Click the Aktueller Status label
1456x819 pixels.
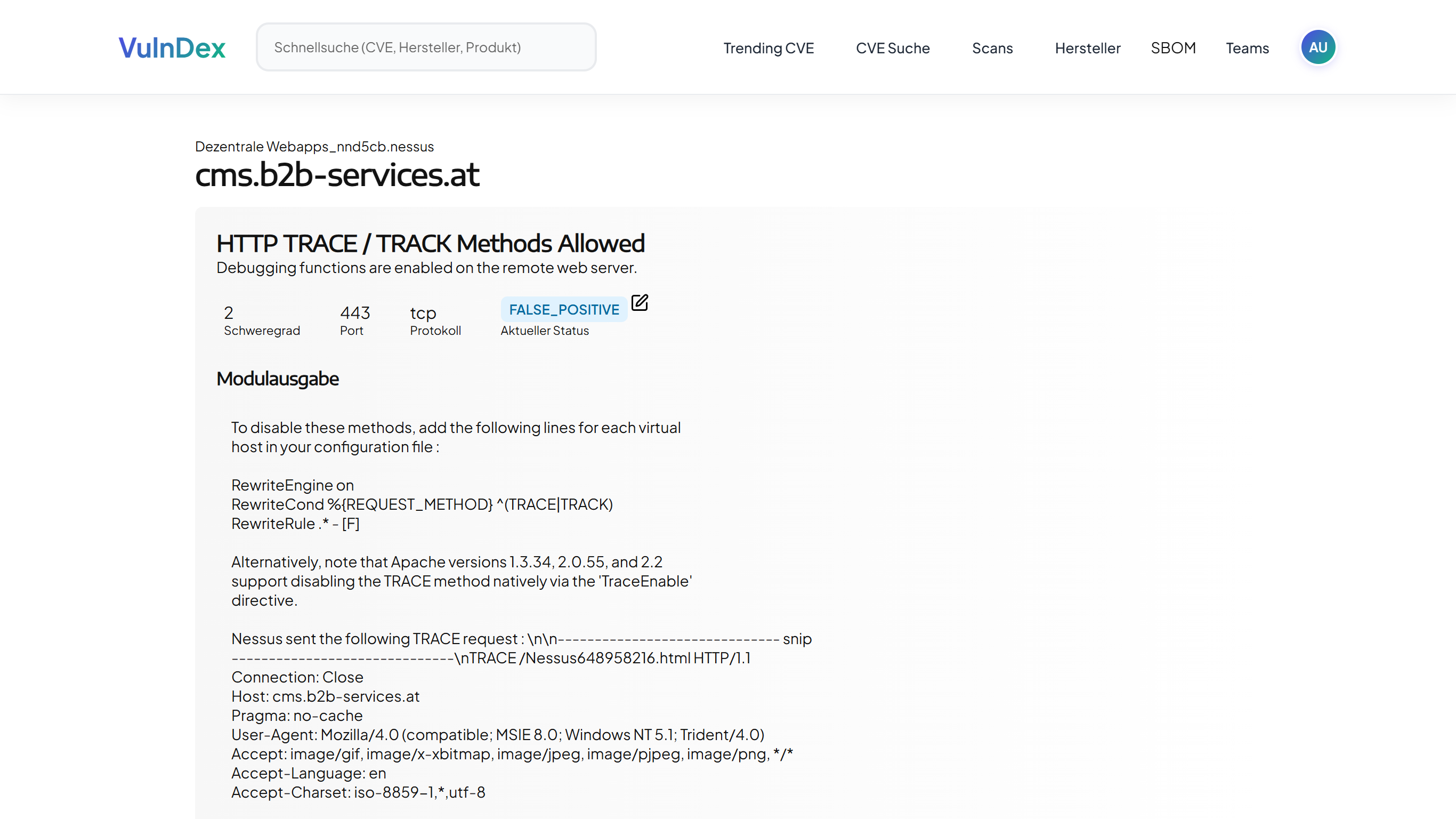544,331
